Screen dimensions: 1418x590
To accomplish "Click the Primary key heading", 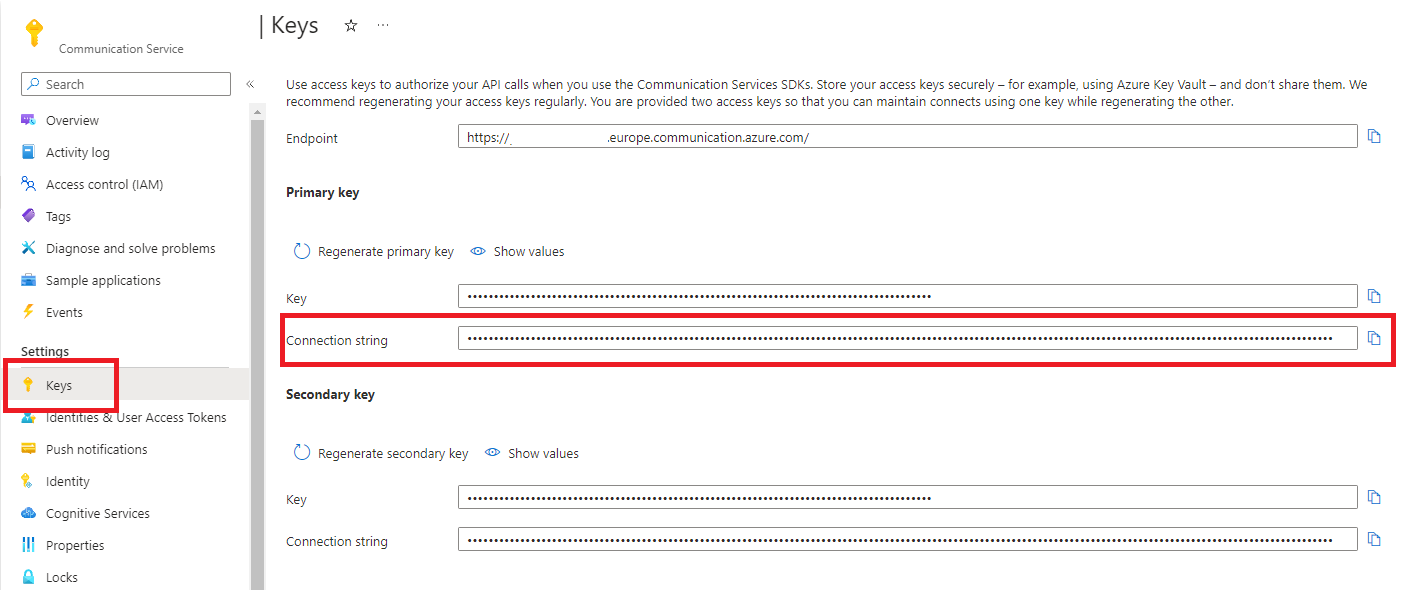I will pos(322,192).
